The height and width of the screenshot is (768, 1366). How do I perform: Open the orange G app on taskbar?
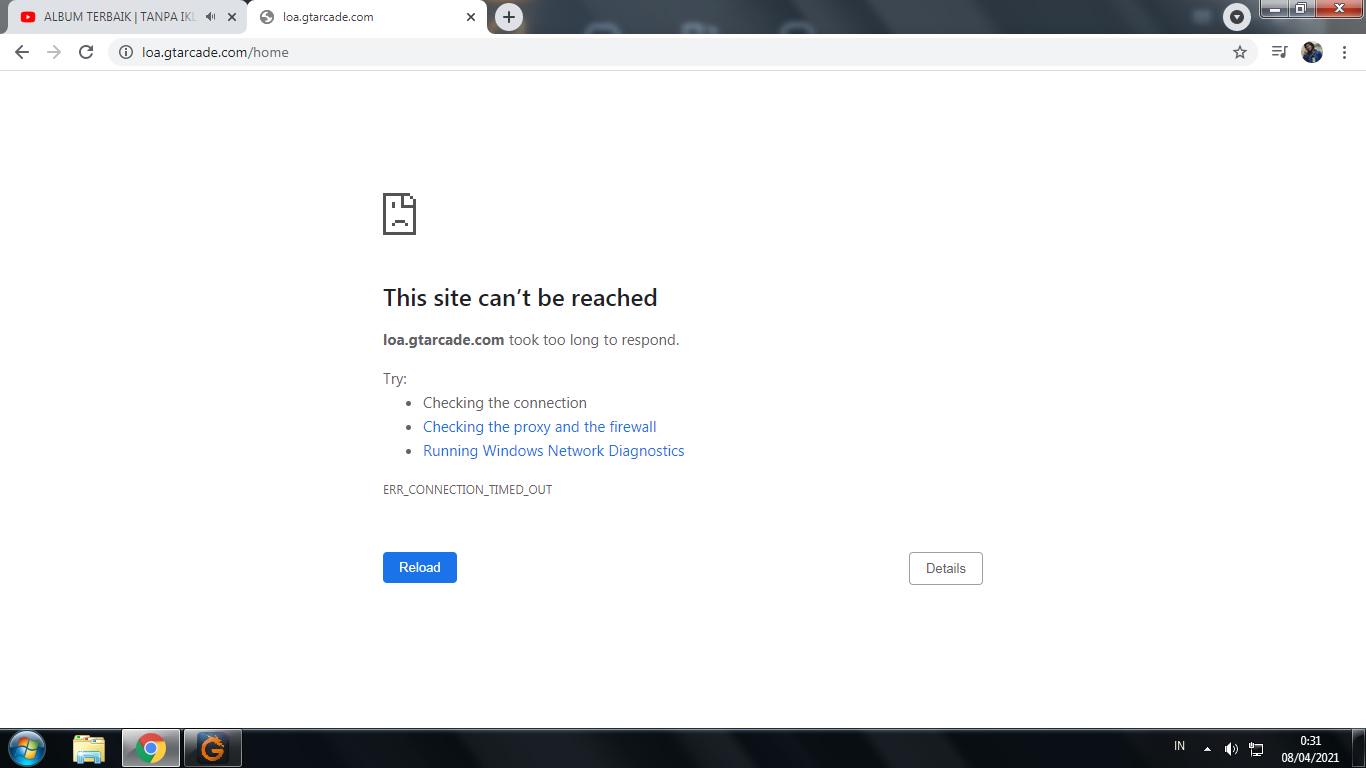pyautogui.click(x=213, y=748)
